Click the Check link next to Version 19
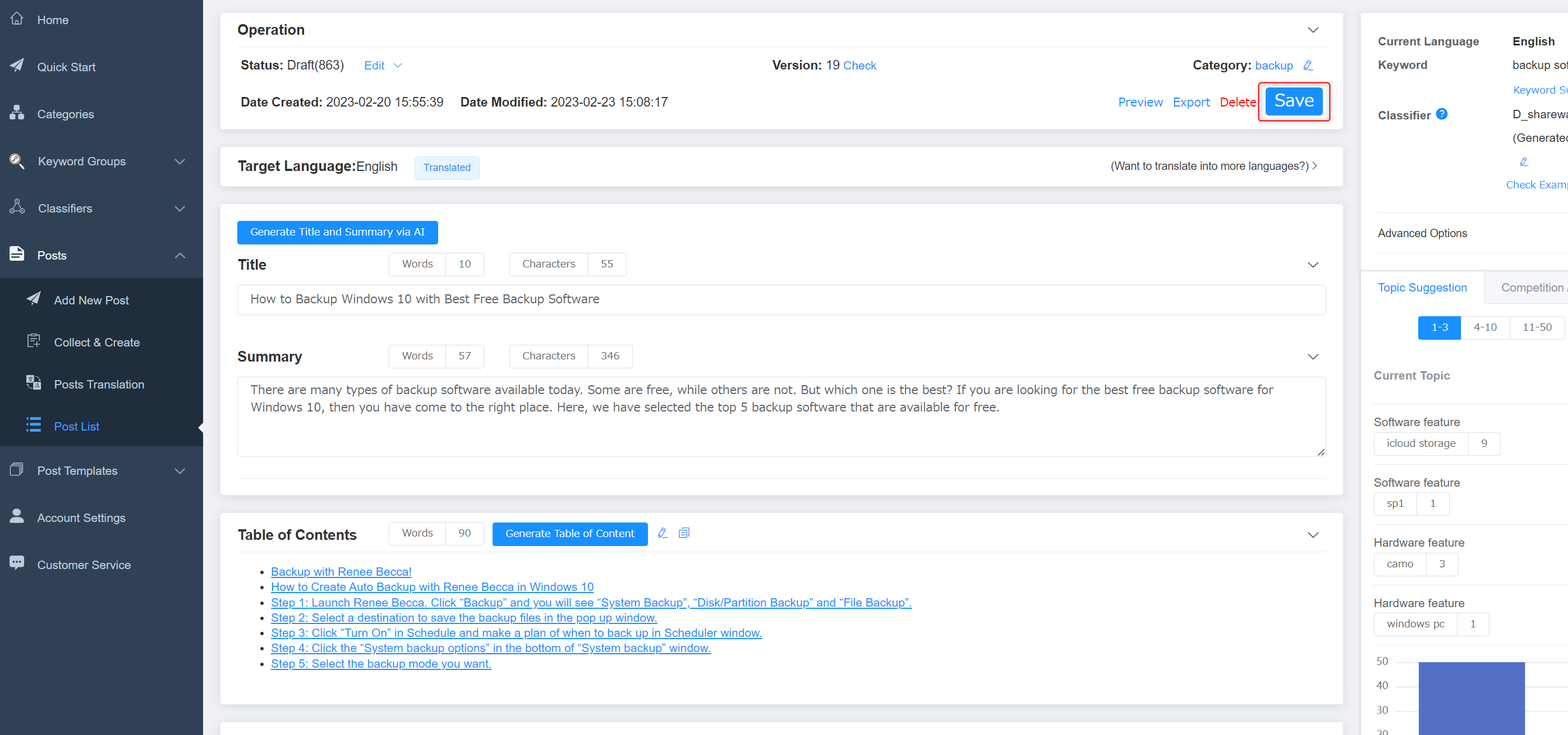Image resolution: width=1568 pixels, height=735 pixels. pyautogui.click(x=860, y=65)
